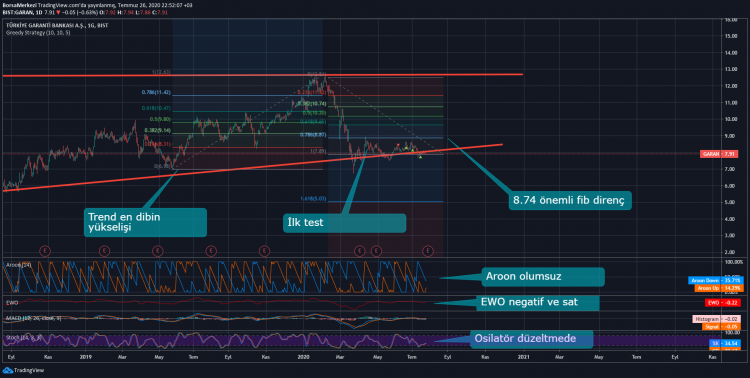
Task: Select the Aroon (14) indicator legend
Action: coord(18,265)
